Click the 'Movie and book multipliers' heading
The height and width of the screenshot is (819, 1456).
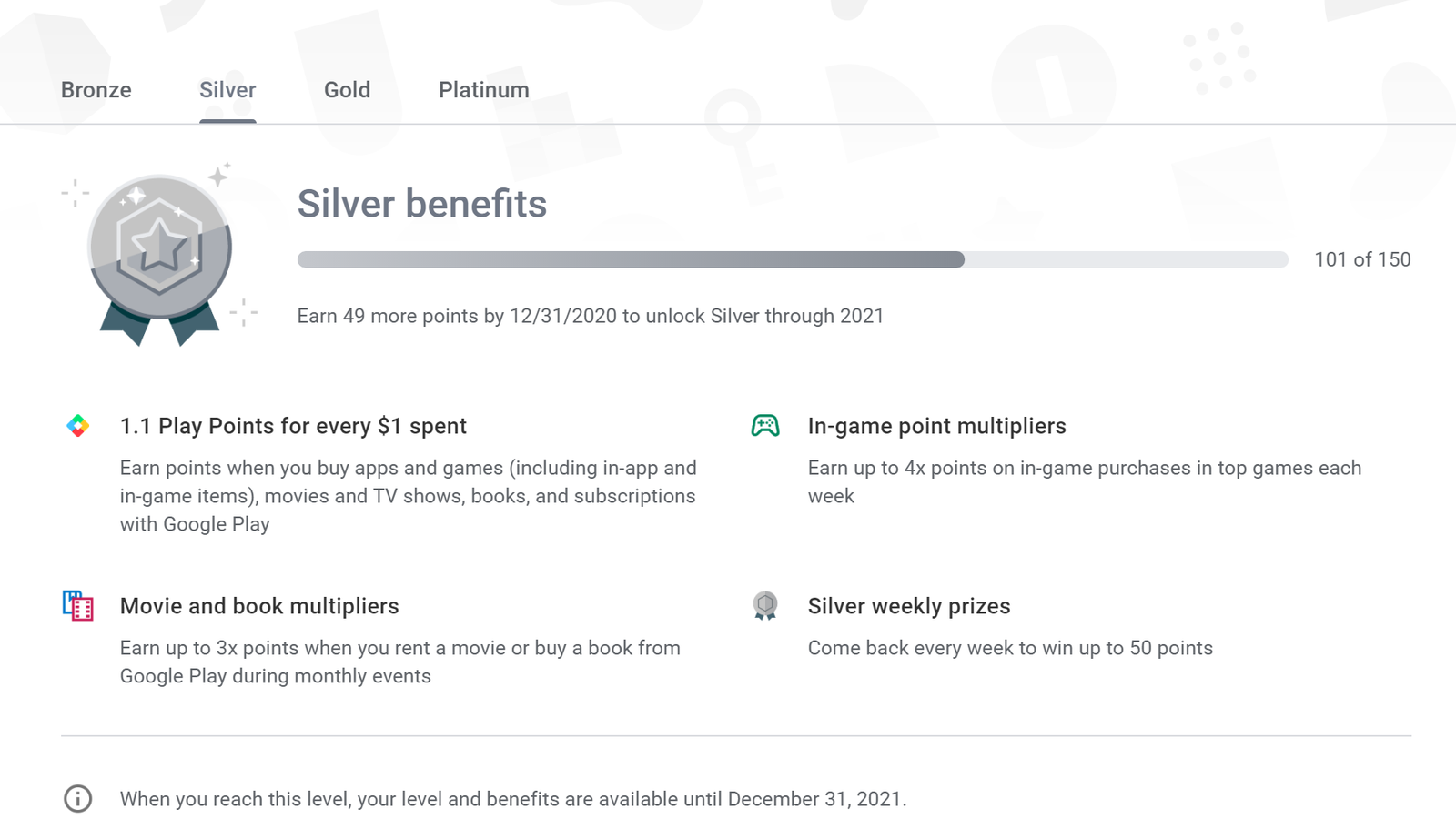pyautogui.click(x=258, y=606)
